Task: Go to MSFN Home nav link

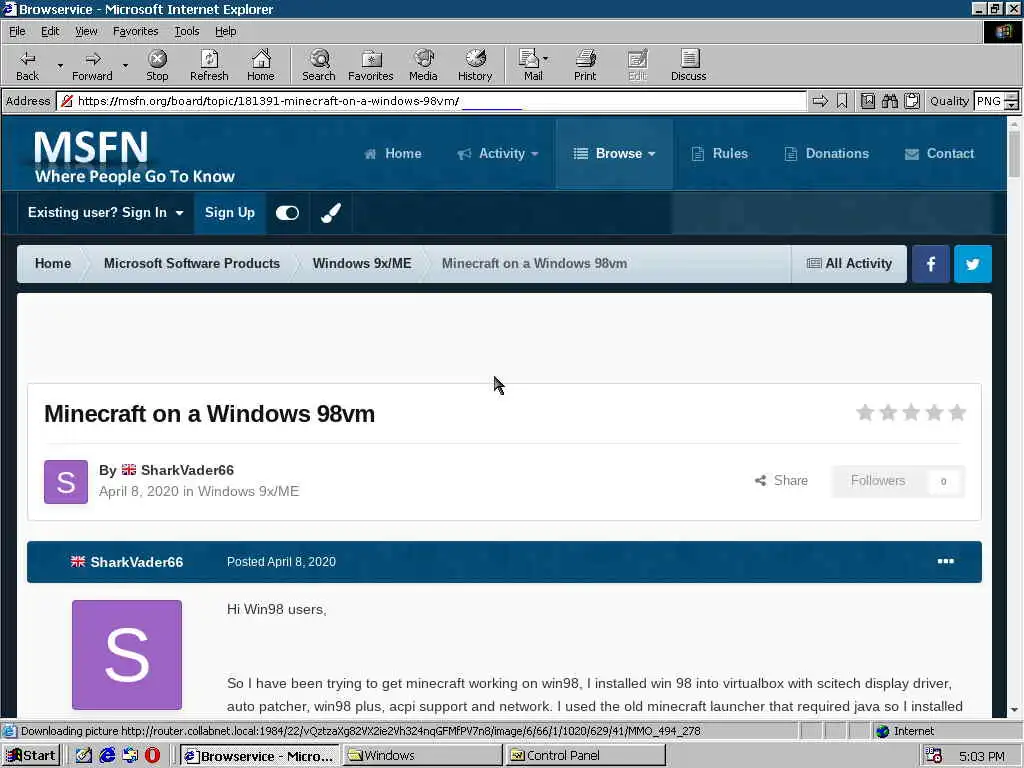Action: [392, 153]
